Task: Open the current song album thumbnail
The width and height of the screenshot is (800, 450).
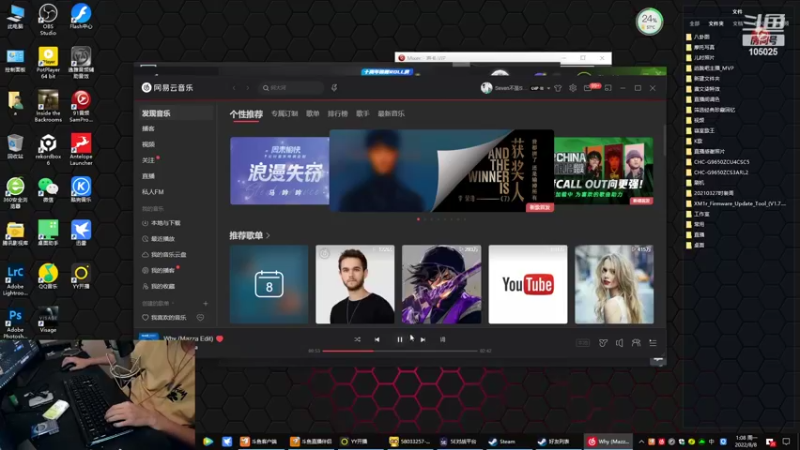Action: [148, 336]
